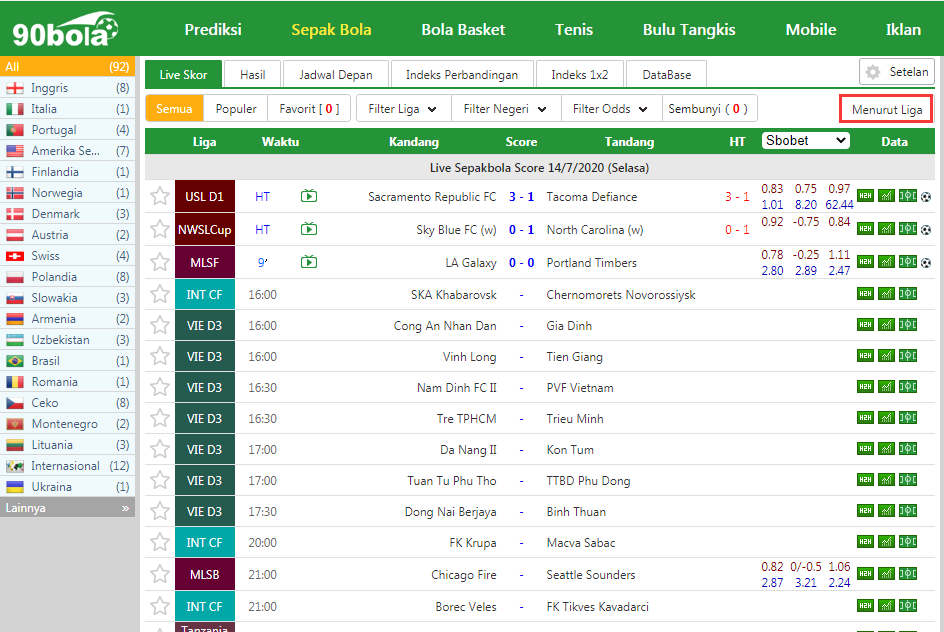
Task: Open H2H icon for Chicago Fire match
Action: pos(865,574)
